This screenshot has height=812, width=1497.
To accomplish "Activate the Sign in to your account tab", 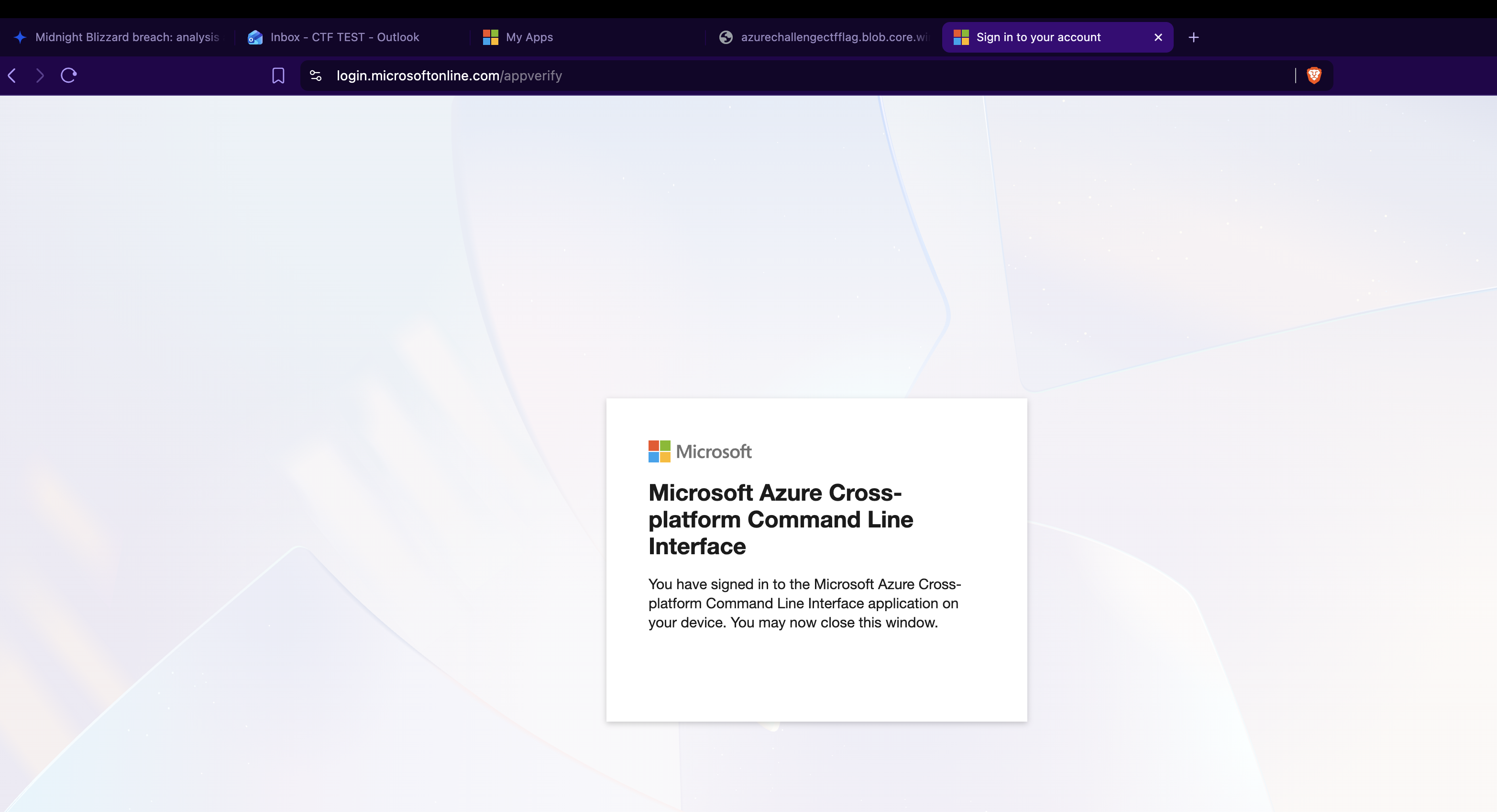I will [1037, 37].
